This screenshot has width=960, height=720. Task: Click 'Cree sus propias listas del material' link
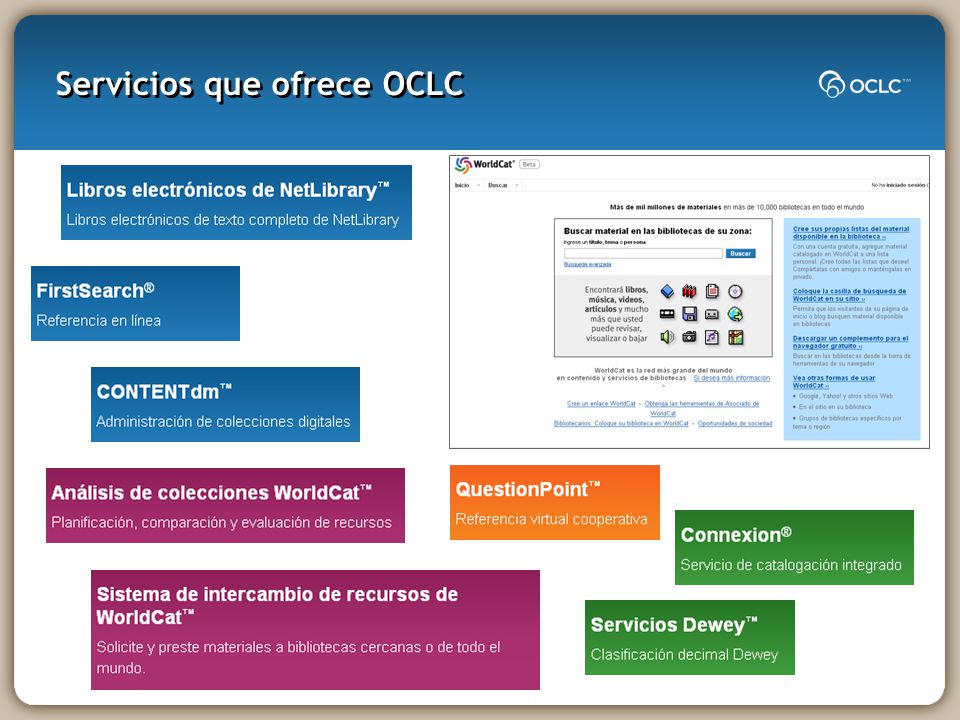click(851, 233)
